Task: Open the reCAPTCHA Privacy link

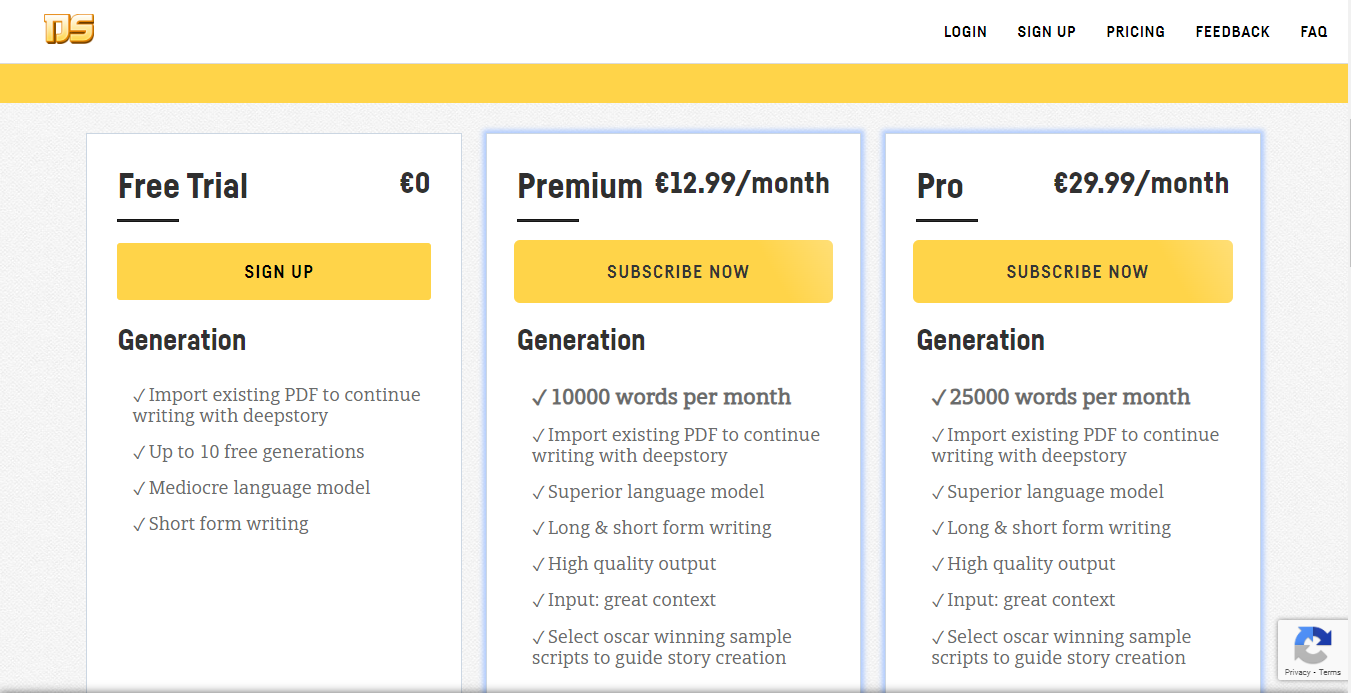Action: point(1297,672)
